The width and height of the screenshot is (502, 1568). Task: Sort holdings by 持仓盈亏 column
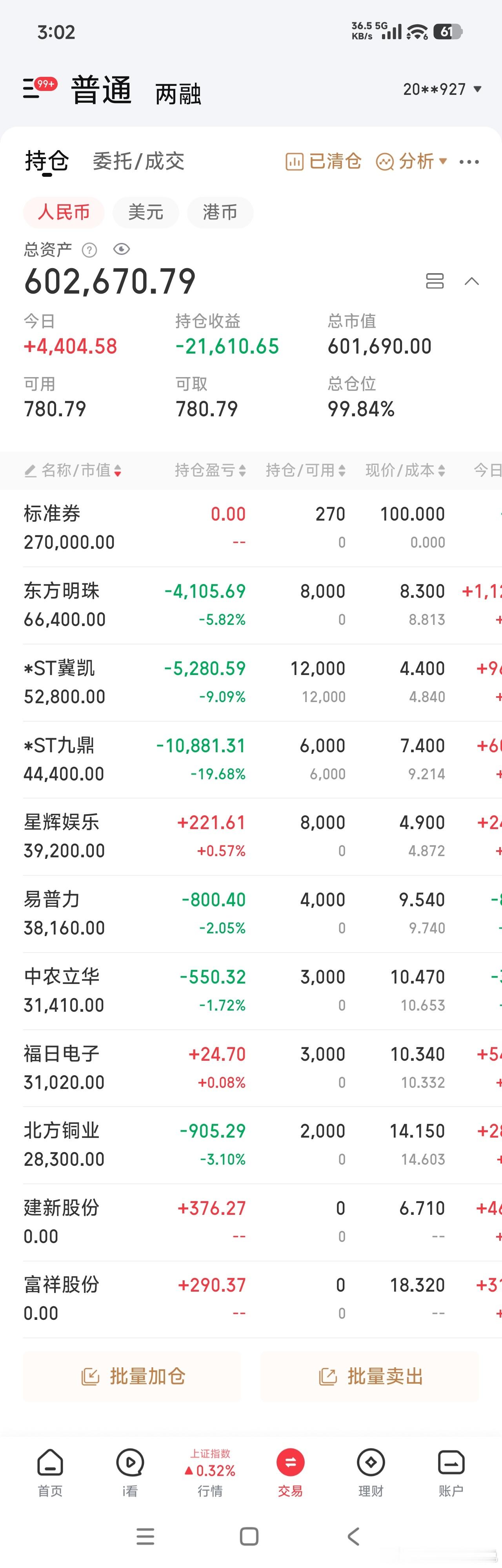click(210, 470)
